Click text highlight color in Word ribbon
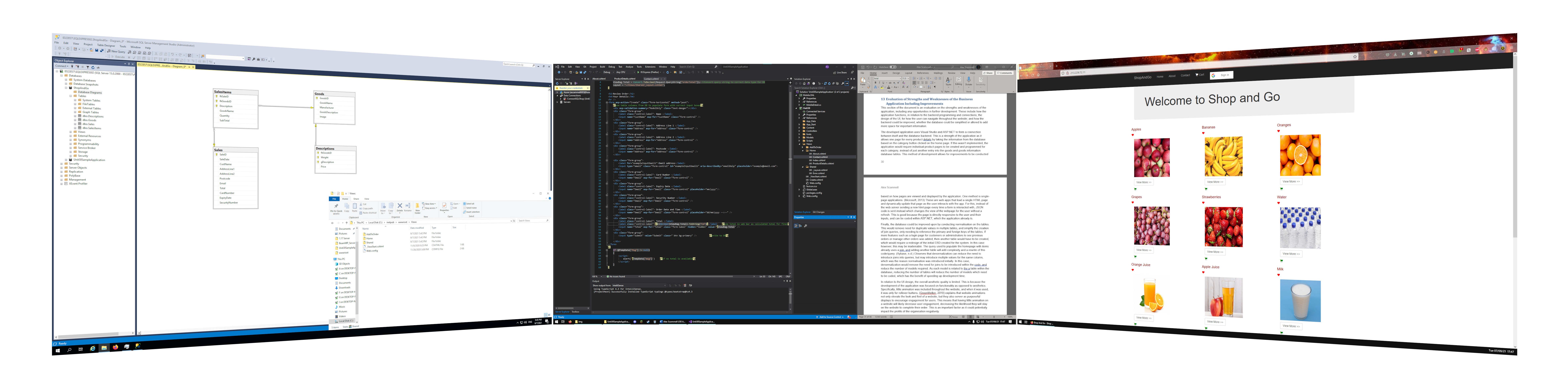Screen dimensions: 1568x388 882,87
